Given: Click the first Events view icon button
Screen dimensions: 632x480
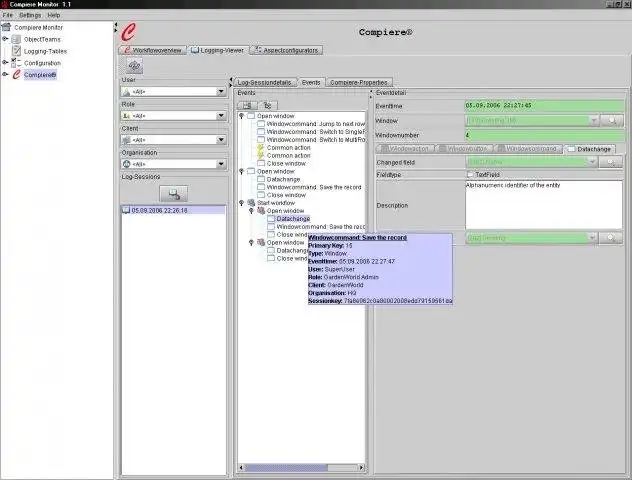Looking at the screenshot, I should click(x=247, y=106).
